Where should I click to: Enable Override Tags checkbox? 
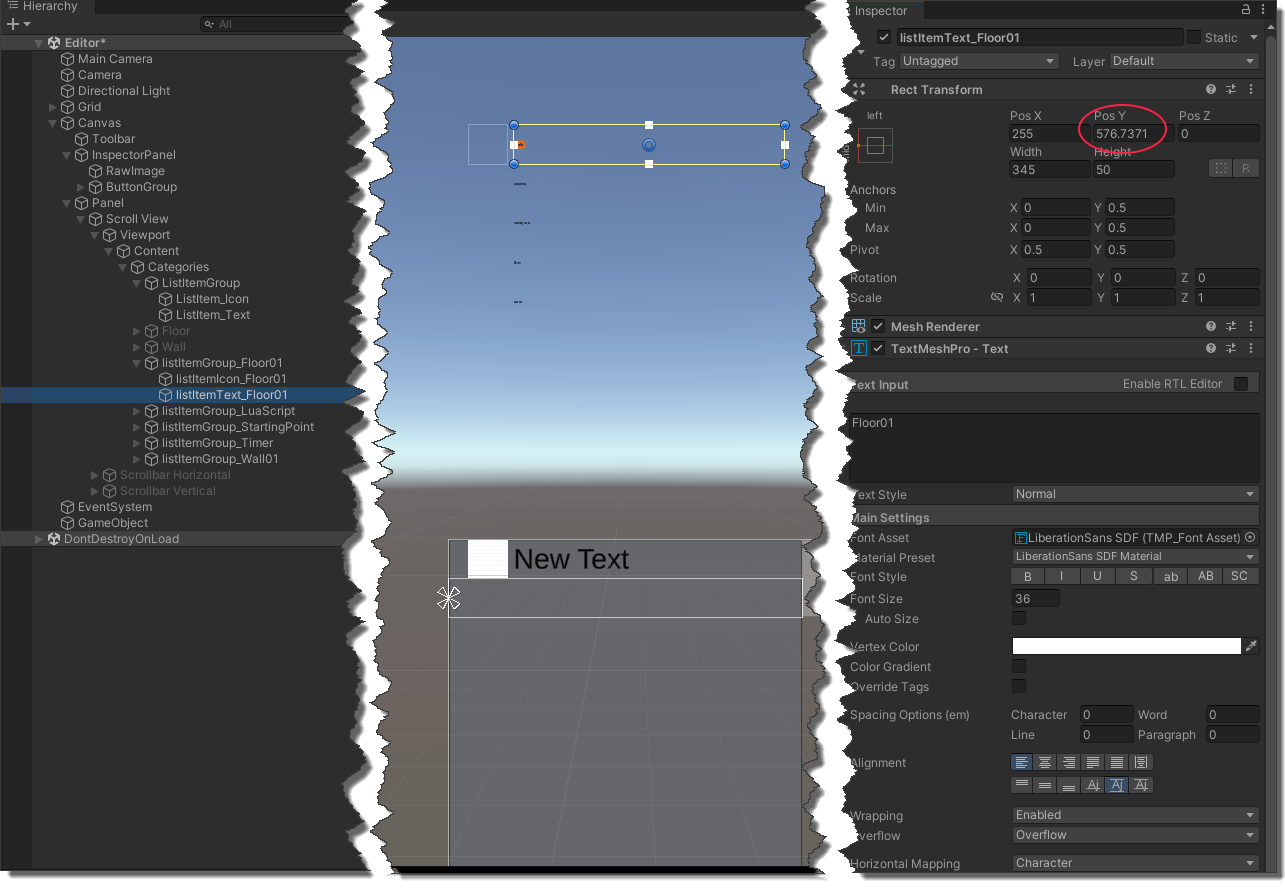click(1019, 686)
